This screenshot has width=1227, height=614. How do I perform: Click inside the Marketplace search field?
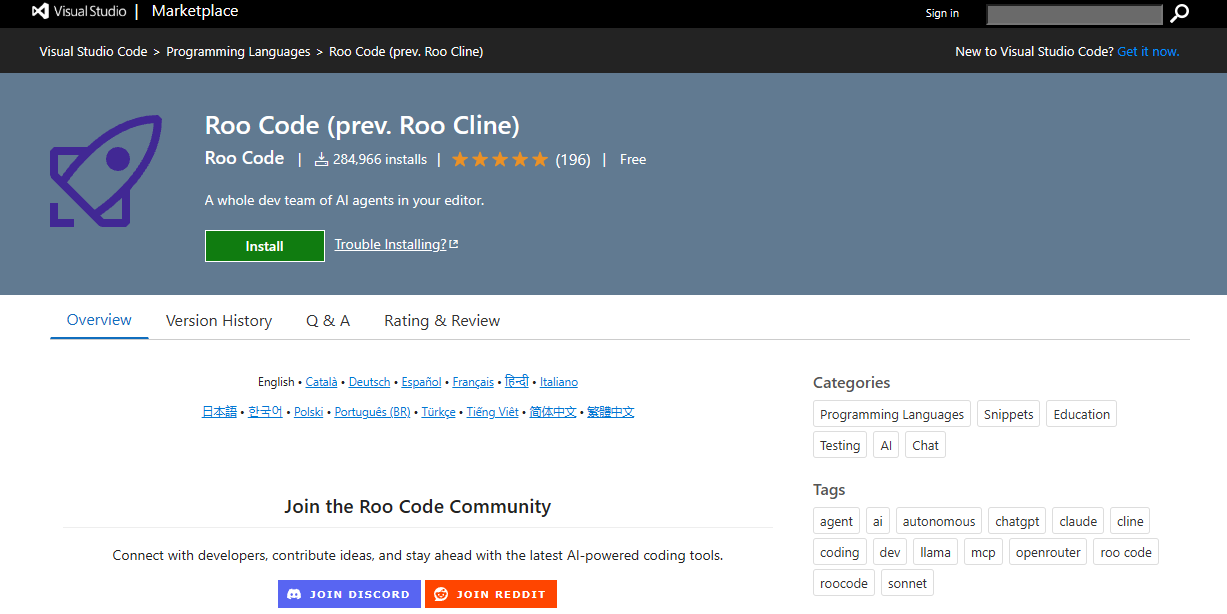coord(1074,14)
